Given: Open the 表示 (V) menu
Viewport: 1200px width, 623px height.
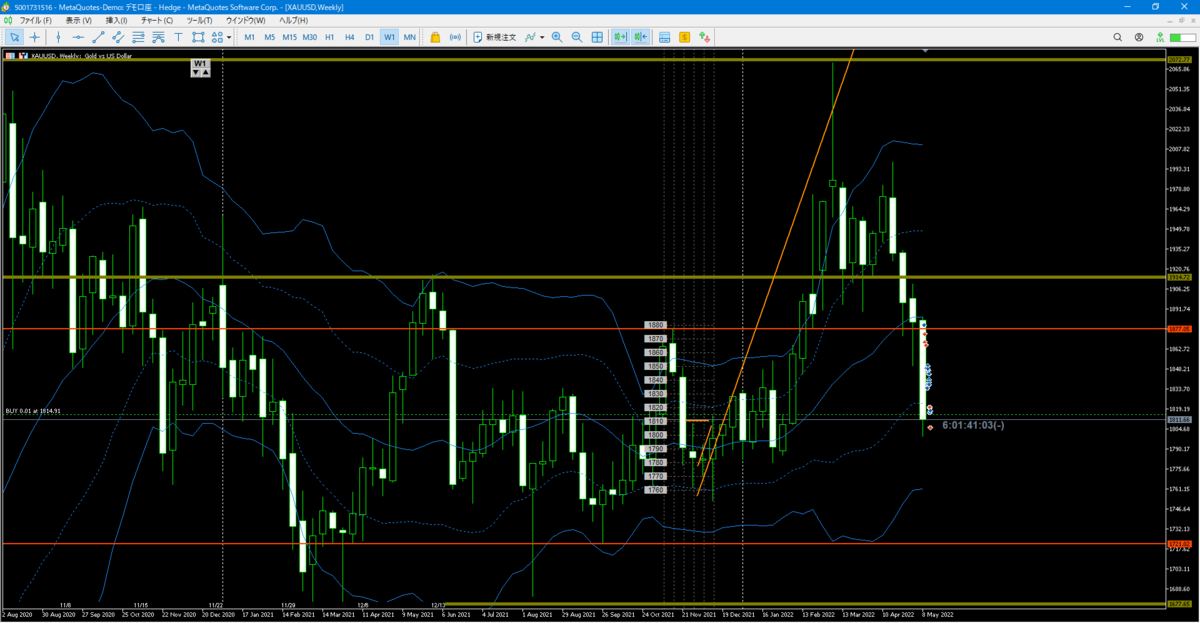Looking at the screenshot, I should point(78,20).
